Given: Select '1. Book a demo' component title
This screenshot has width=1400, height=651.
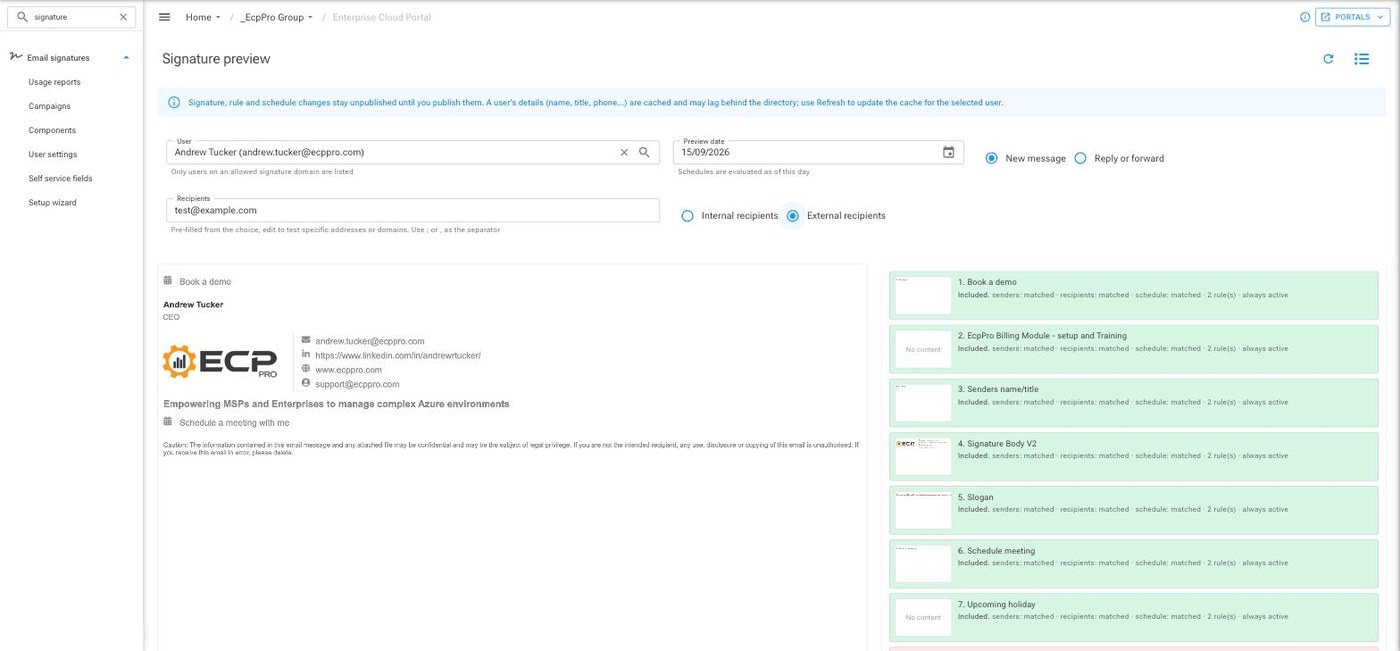Looking at the screenshot, I should (x=987, y=282).
